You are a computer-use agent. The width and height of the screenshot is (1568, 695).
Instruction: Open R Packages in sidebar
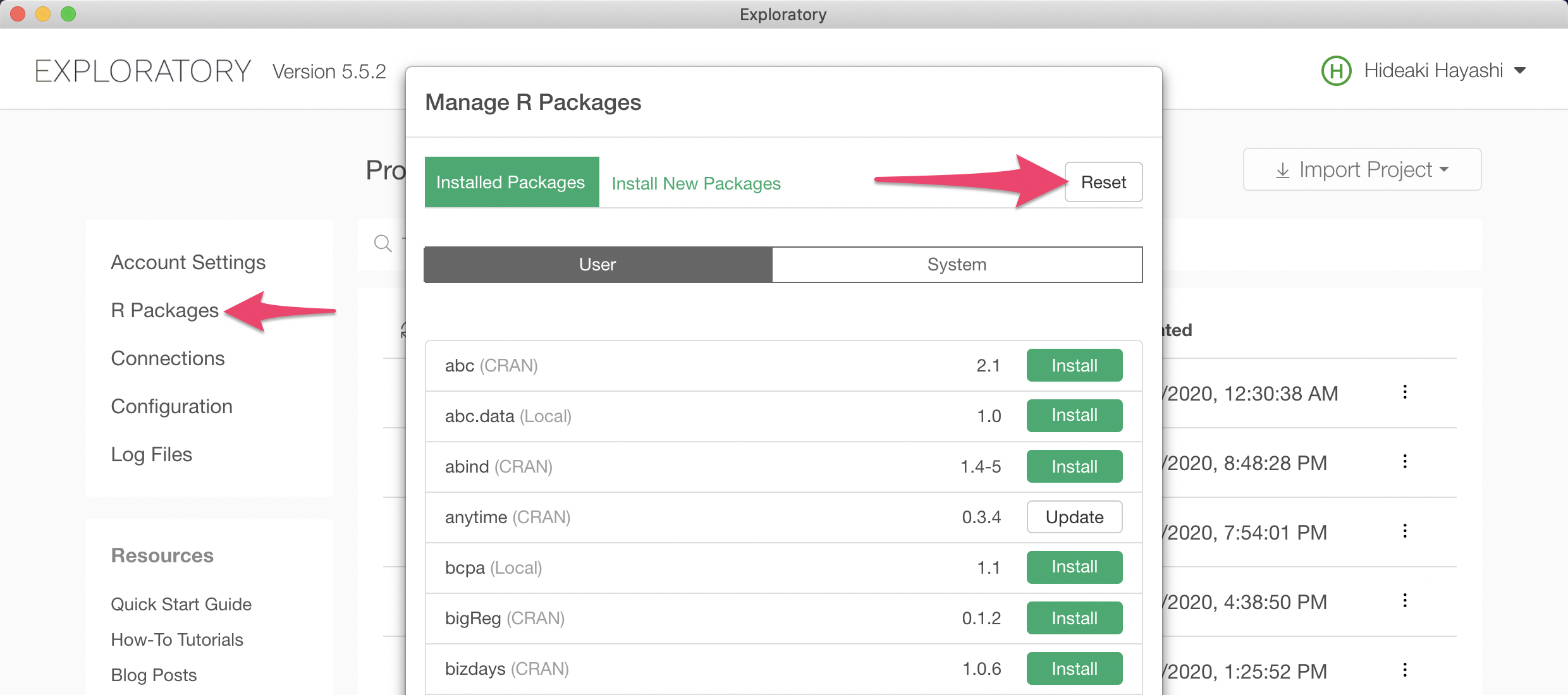point(165,310)
